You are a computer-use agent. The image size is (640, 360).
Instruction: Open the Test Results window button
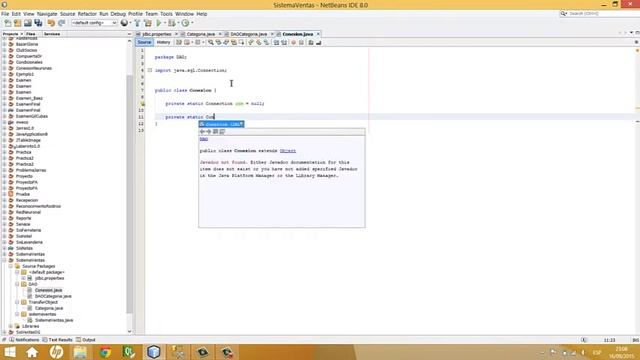point(58,340)
